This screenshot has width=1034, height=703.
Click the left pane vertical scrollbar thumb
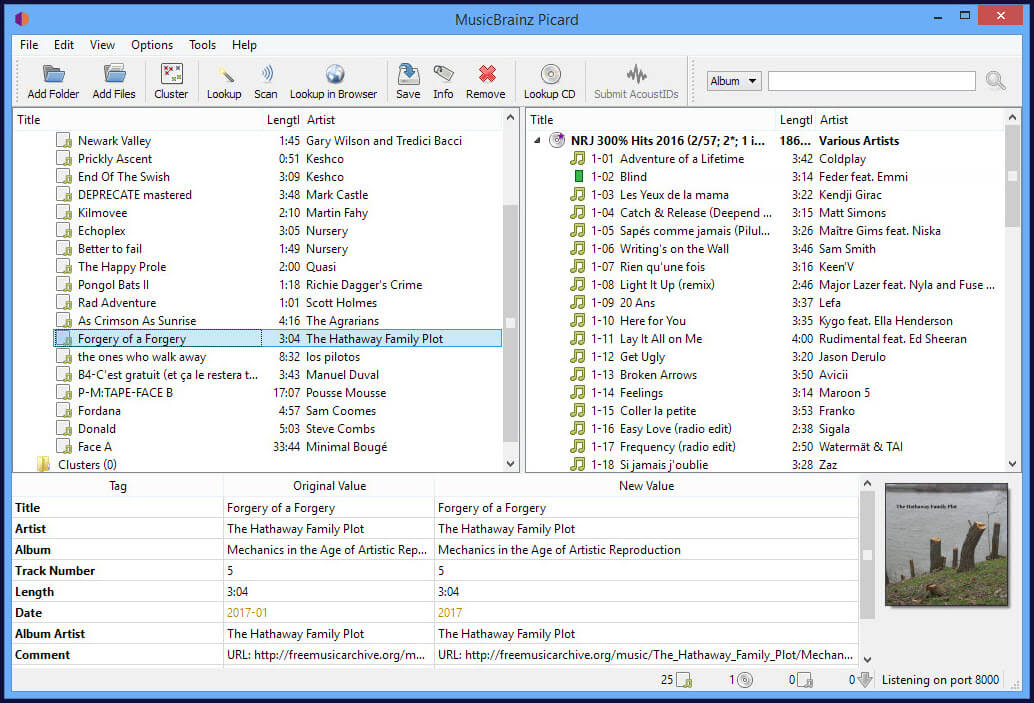pos(510,323)
